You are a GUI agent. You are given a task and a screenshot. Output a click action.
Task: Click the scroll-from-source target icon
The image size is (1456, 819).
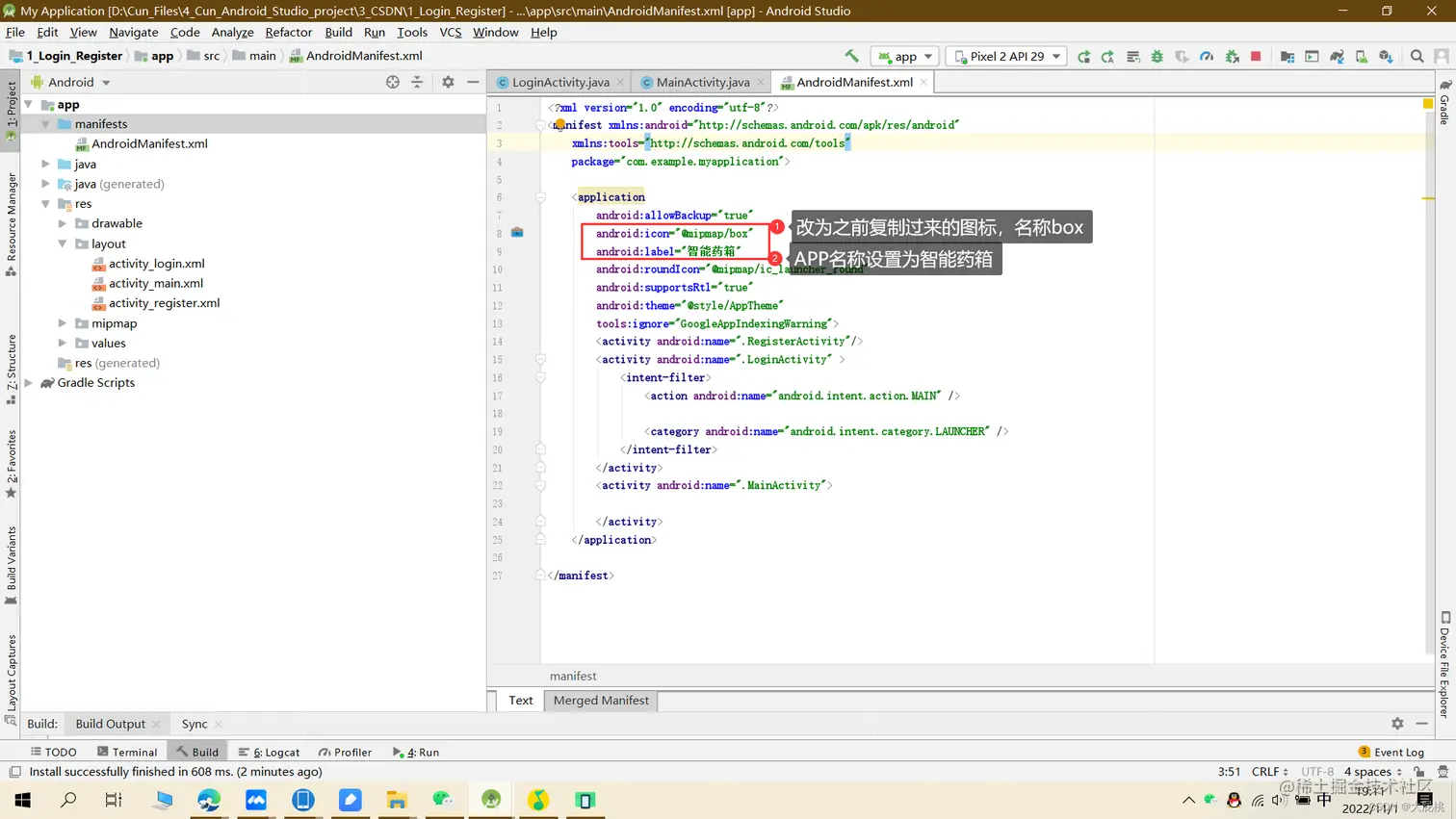pos(393,82)
